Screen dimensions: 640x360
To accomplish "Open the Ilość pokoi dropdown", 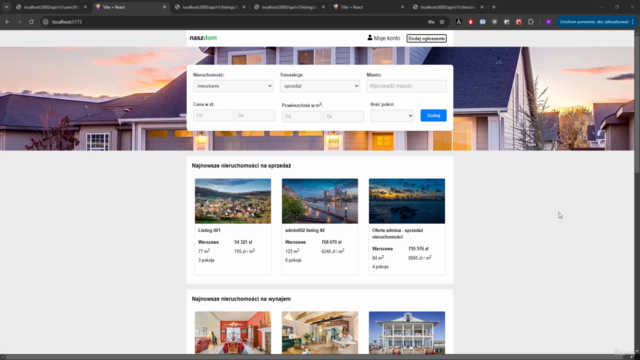I will pos(392,116).
